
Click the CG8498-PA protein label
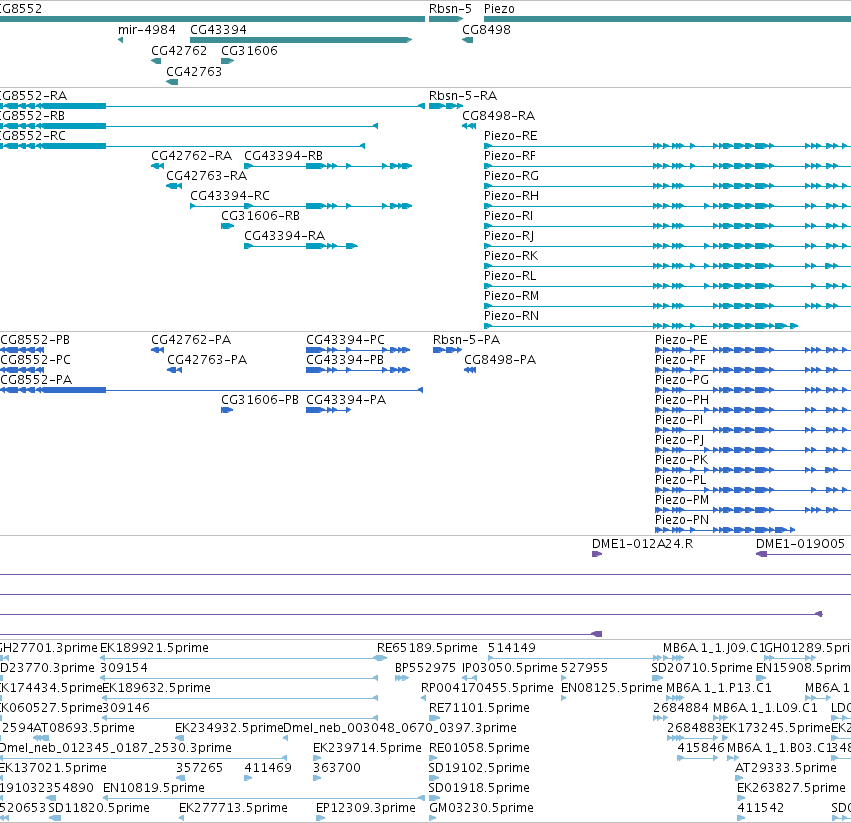(x=500, y=360)
